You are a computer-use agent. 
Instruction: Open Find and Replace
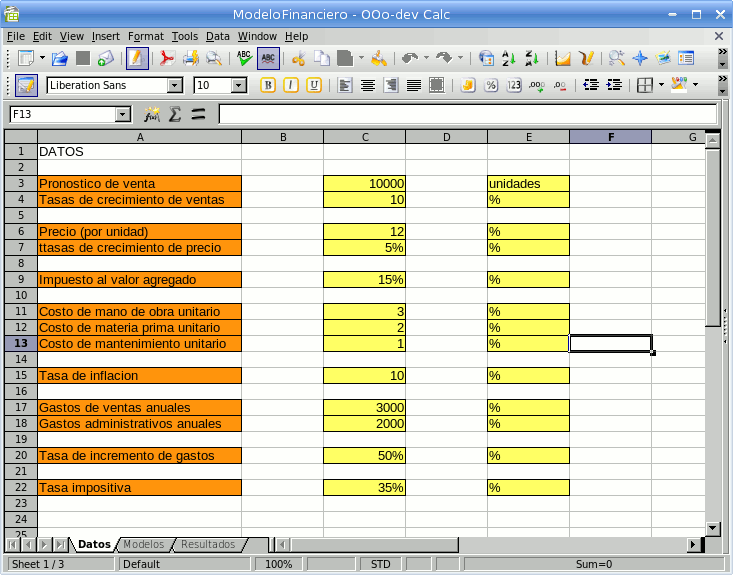(x=617, y=58)
